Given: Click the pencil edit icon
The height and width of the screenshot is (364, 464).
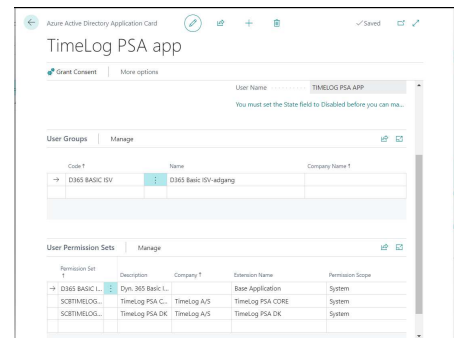Looking at the screenshot, I should click(x=193, y=23).
